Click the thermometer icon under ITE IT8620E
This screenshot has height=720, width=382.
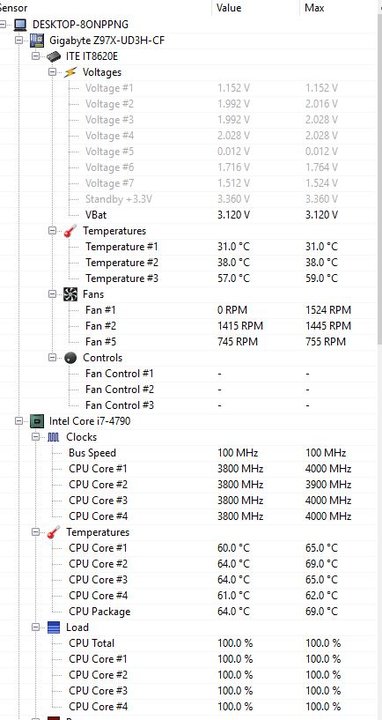click(x=70, y=231)
